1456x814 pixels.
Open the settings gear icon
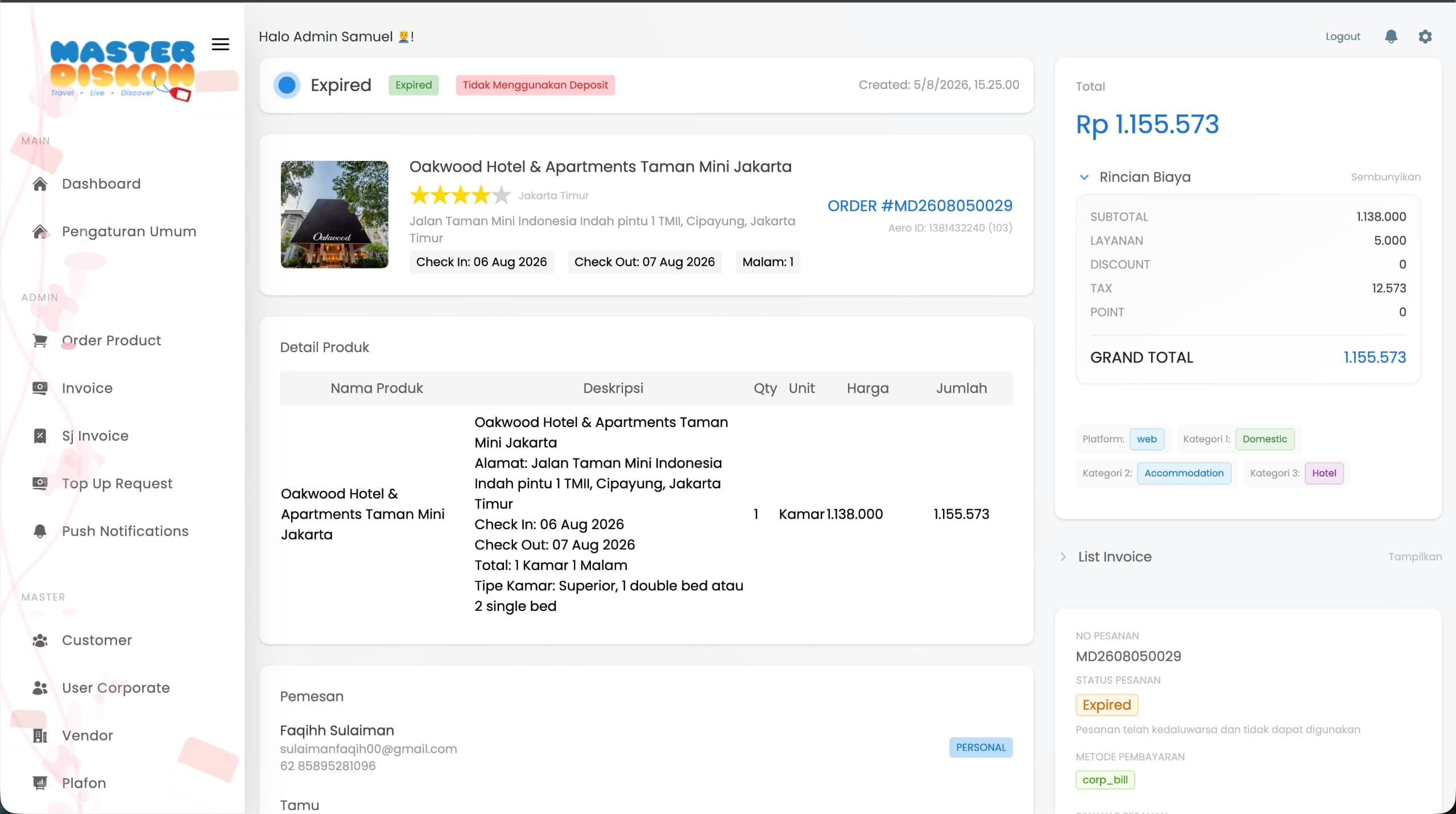pyautogui.click(x=1425, y=36)
